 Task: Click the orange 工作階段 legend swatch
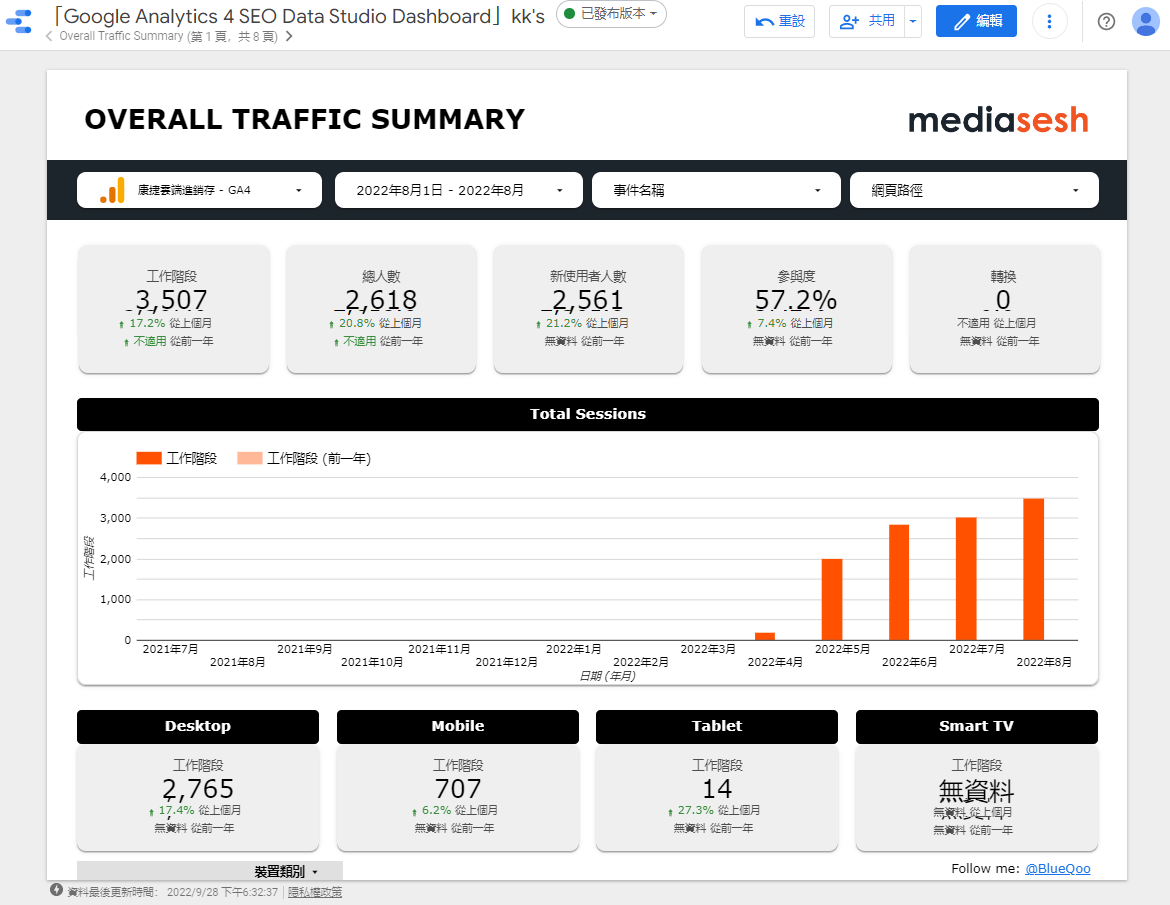click(x=149, y=458)
